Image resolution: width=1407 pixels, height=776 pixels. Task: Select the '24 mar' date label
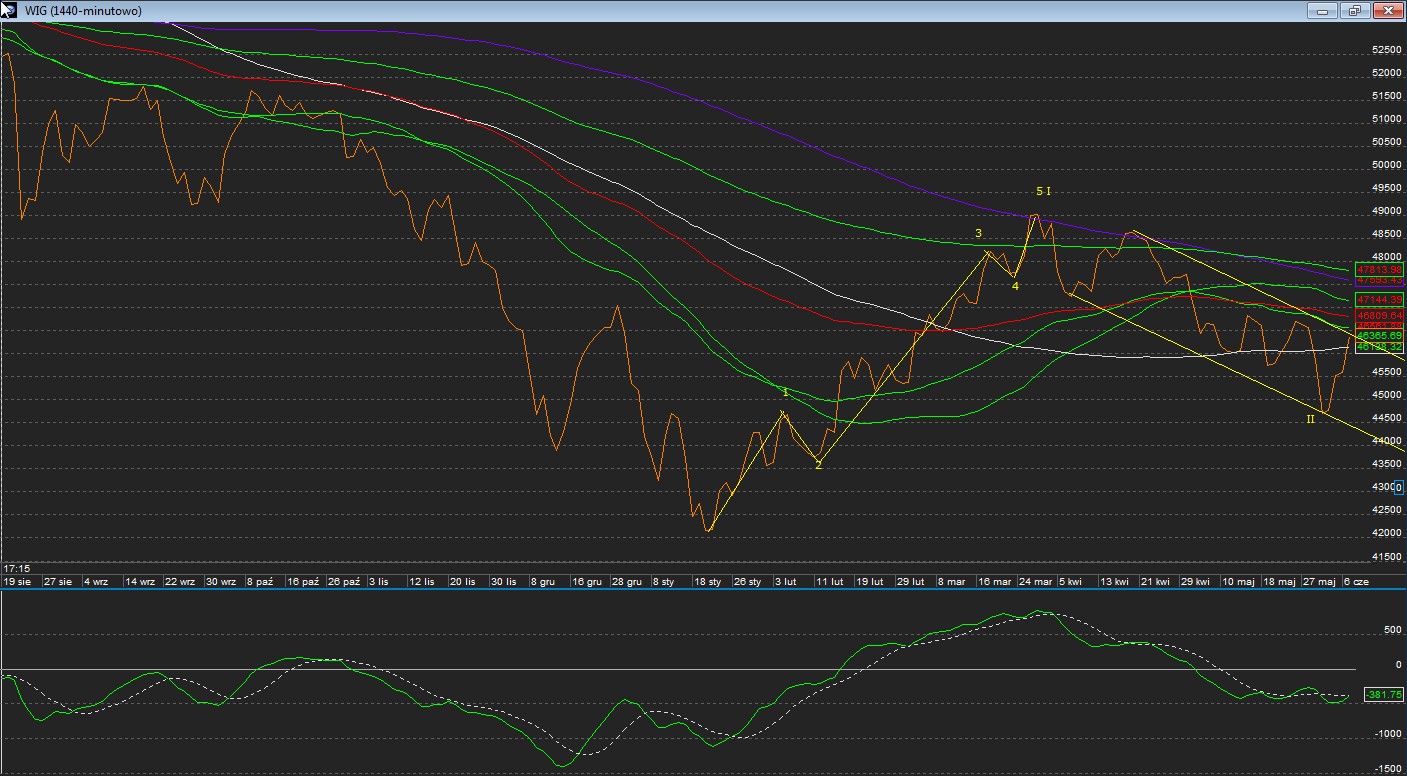(x=1036, y=581)
